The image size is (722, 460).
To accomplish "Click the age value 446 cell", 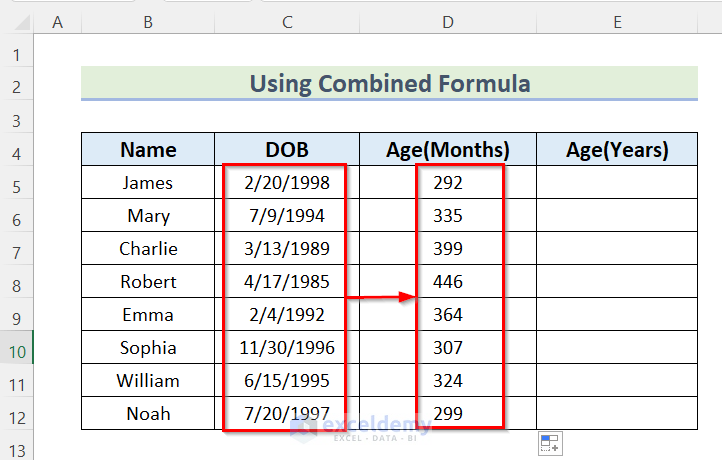I will (x=448, y=282).
